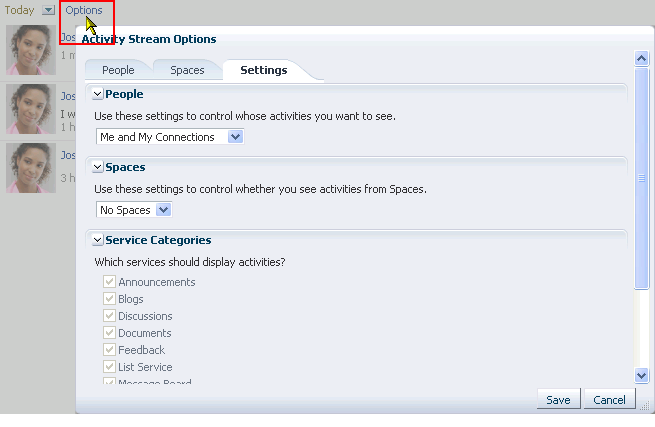Image resolution: width=655 pixels, height=427 pixels.
Task: Uncheck the Feedback service checkbox
Action: 109,349
